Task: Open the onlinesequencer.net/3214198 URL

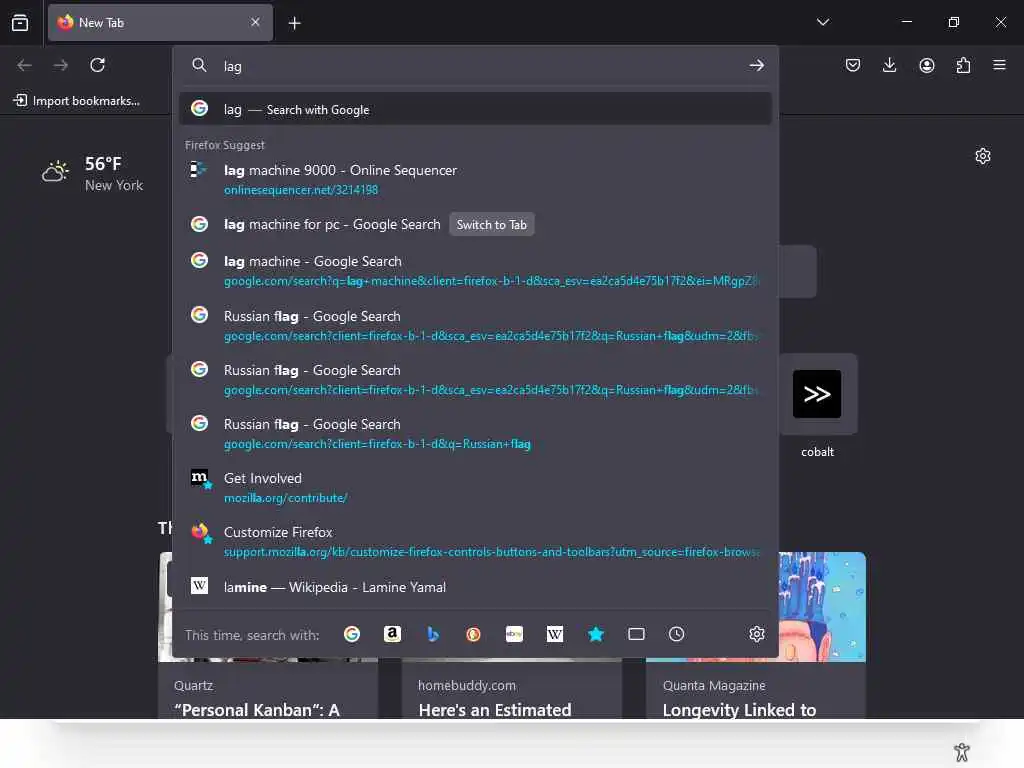Action: (301, 190)
